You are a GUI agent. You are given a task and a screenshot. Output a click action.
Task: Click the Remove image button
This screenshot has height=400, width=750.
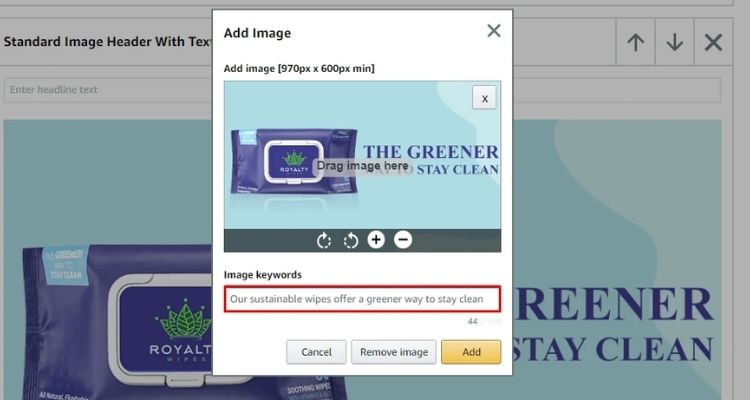[x=394, y=352]
